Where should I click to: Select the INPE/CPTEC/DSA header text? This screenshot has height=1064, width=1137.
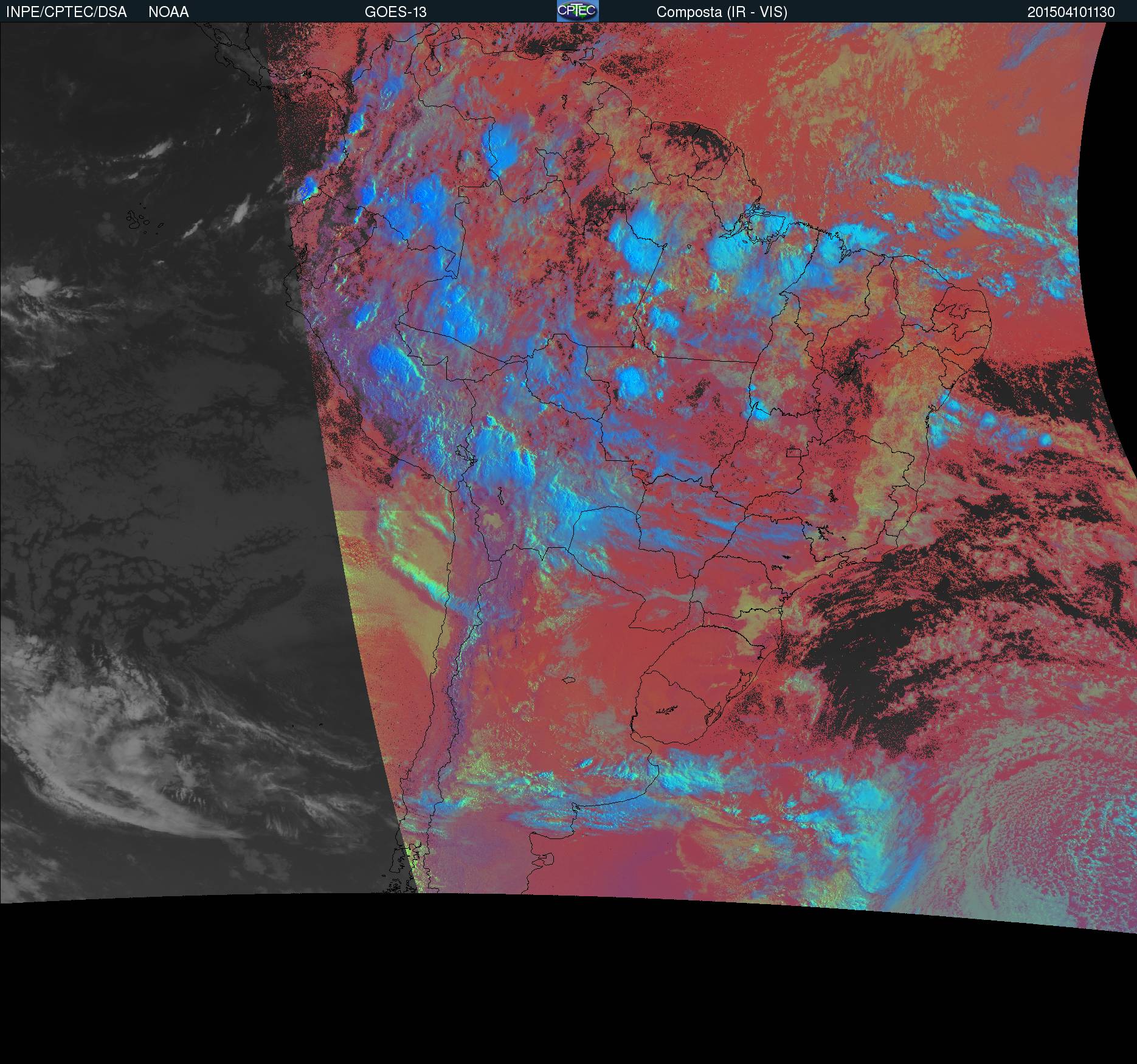(x=66, y=12)
